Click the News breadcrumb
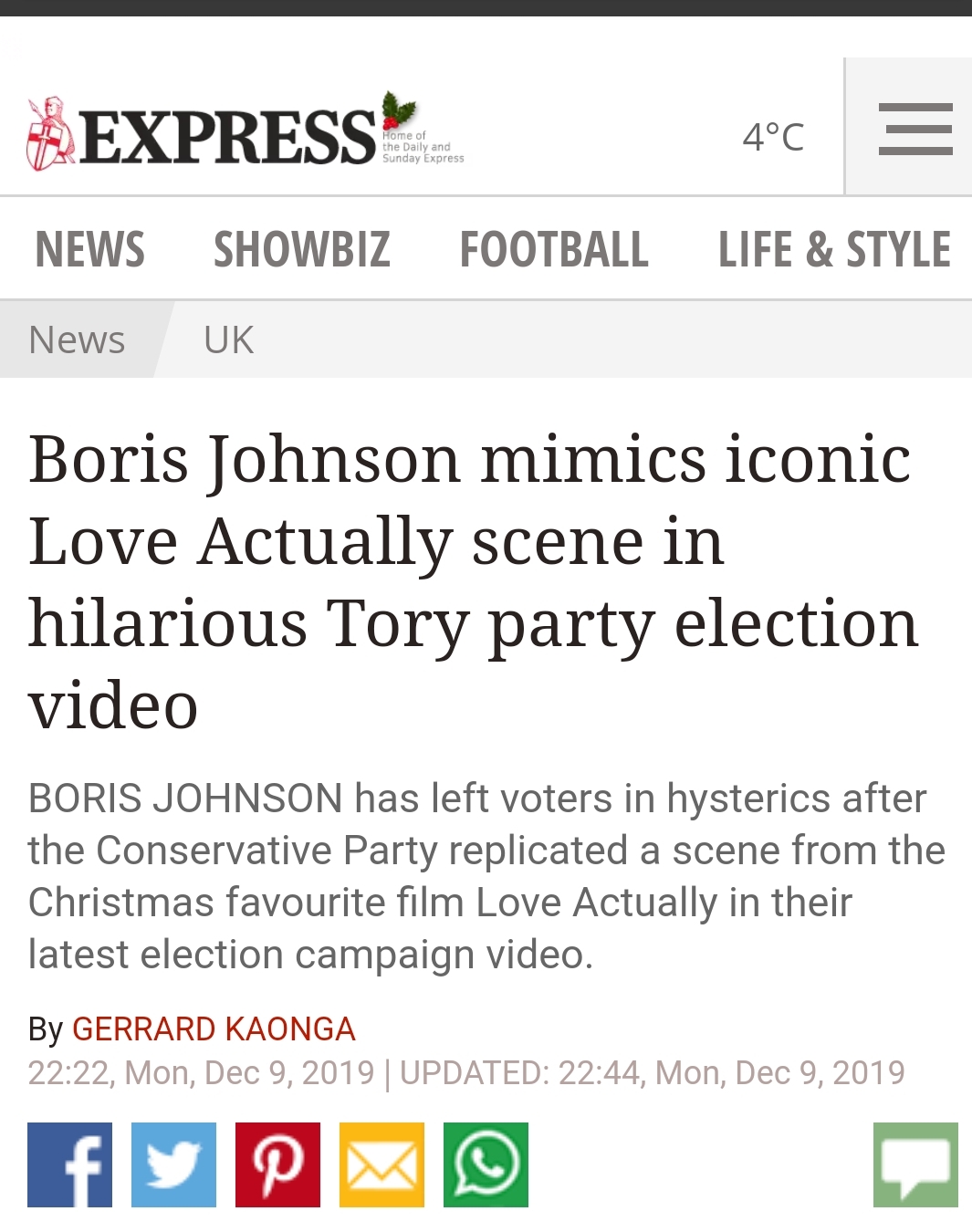The width and height of the screenshot is (972, 1232). tap(78, 339)
